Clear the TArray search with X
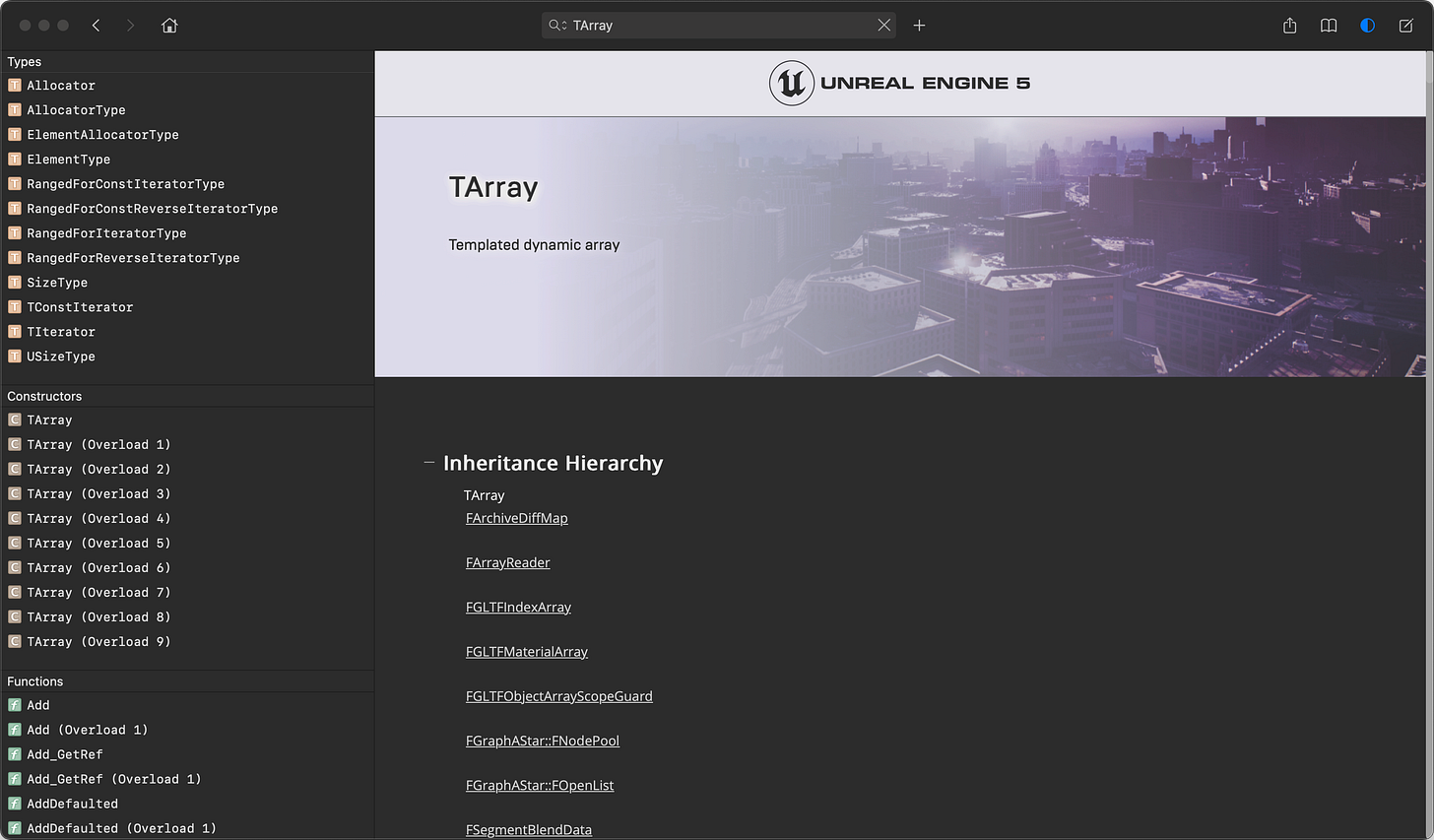This screenshot has height=840, width=1434. [884, 26]
